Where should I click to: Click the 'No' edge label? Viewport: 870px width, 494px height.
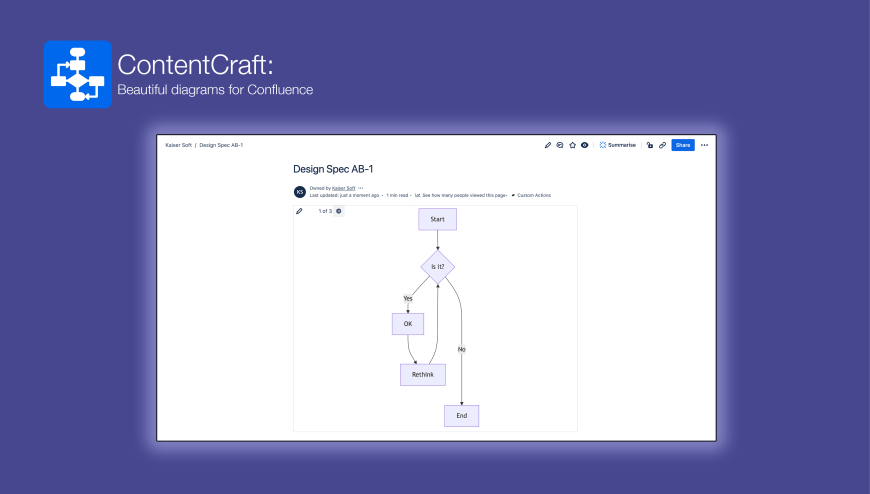pos(462,349)
